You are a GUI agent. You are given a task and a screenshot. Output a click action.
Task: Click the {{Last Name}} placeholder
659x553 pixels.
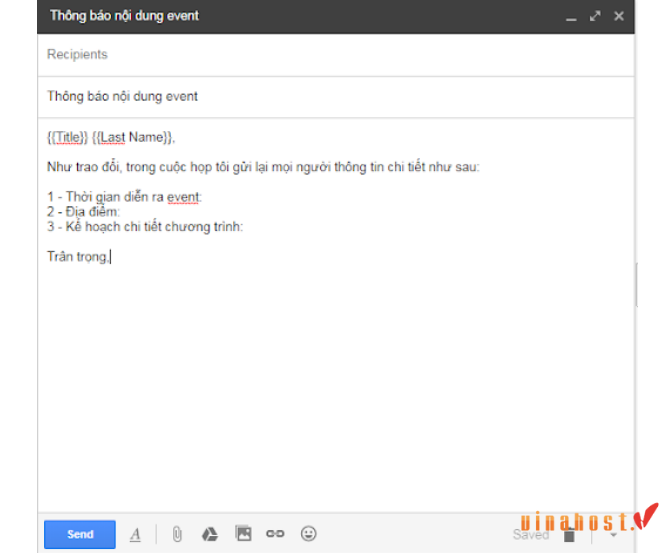(x=132, y=137)
